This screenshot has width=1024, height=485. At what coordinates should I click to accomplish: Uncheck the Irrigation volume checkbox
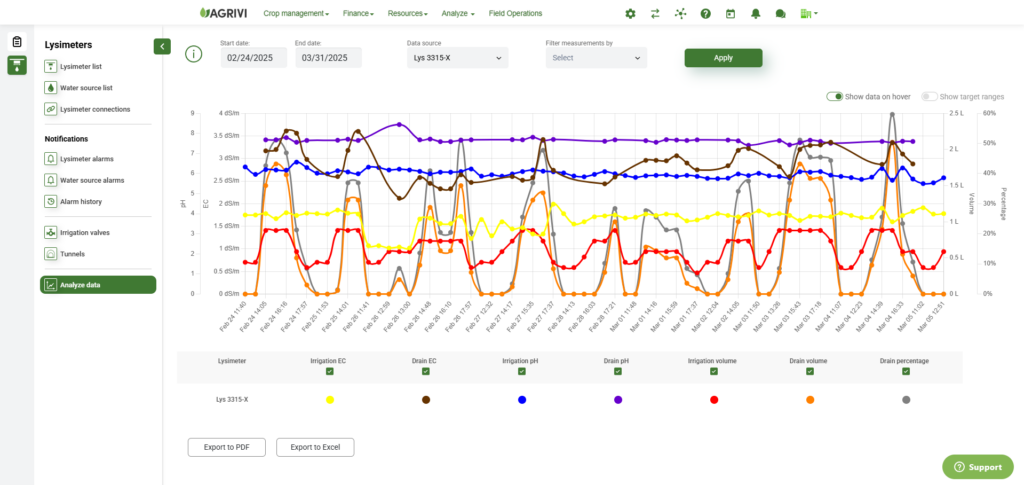tap(714, 371)
